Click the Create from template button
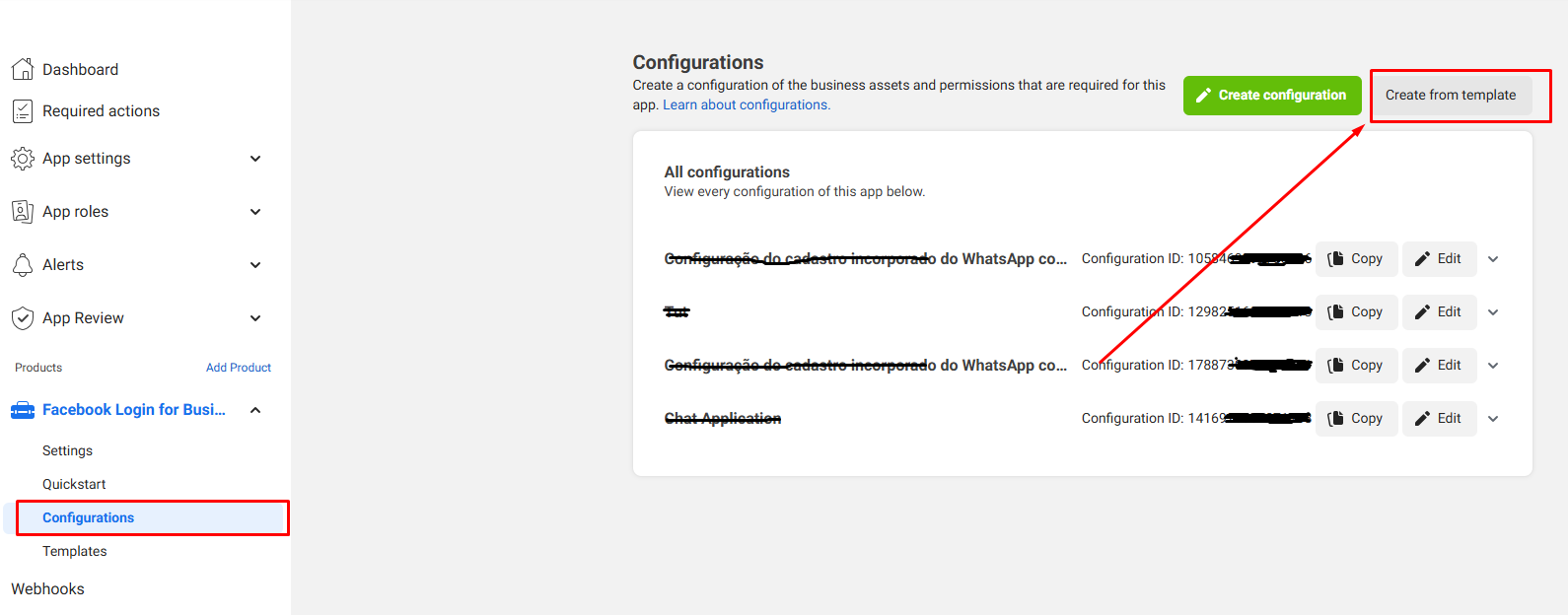 tap(1450, 96)
